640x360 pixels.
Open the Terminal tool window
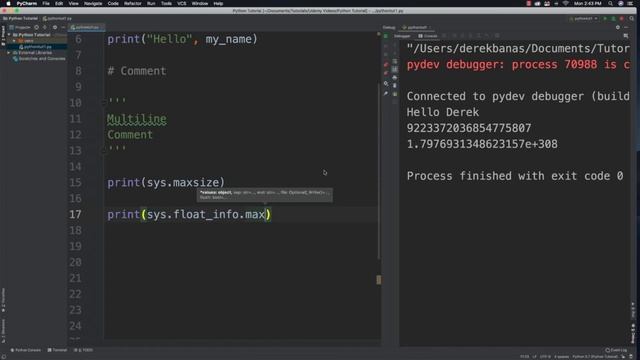57,350
